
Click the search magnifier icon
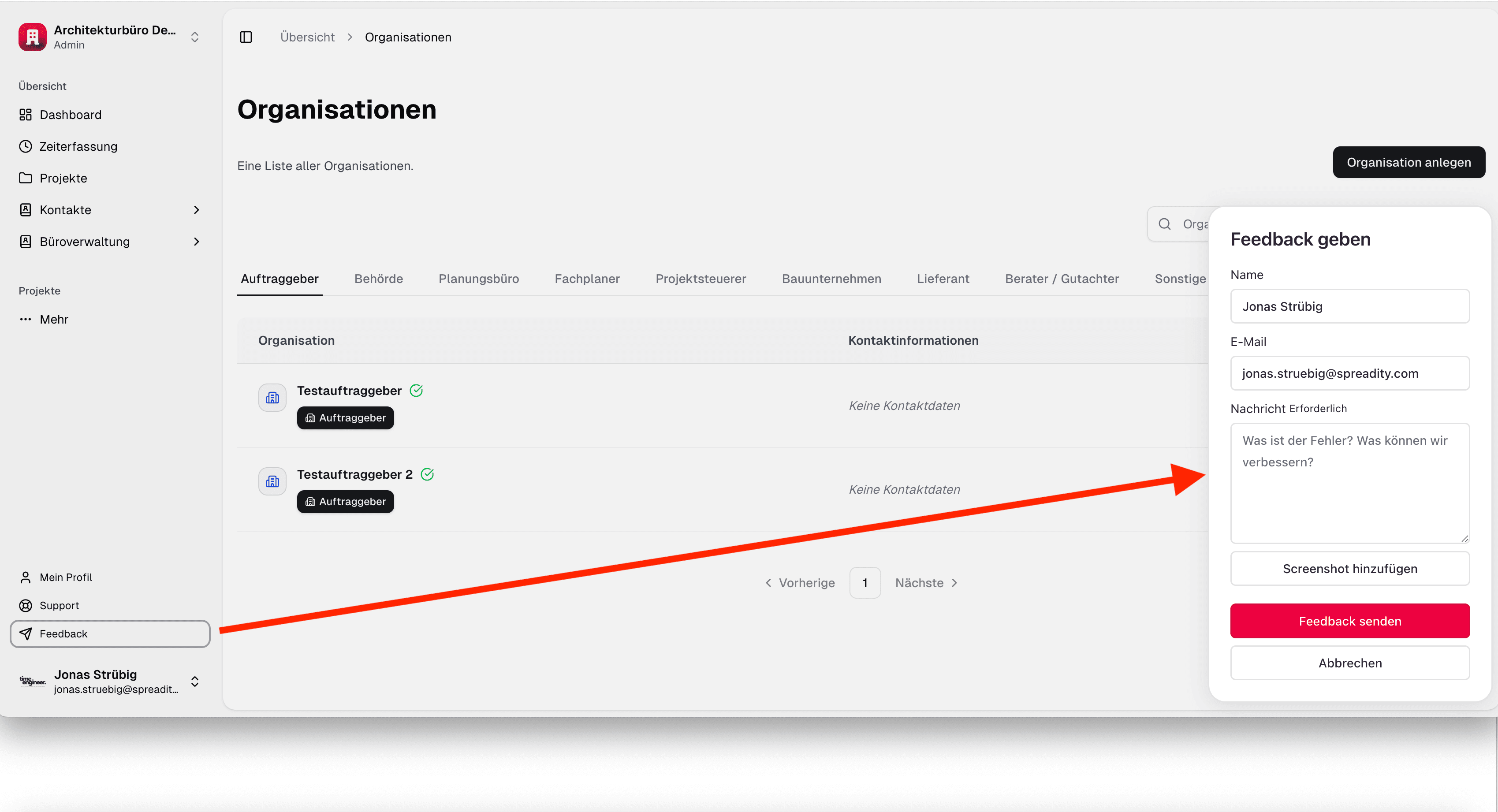[x=1164, y=224]
